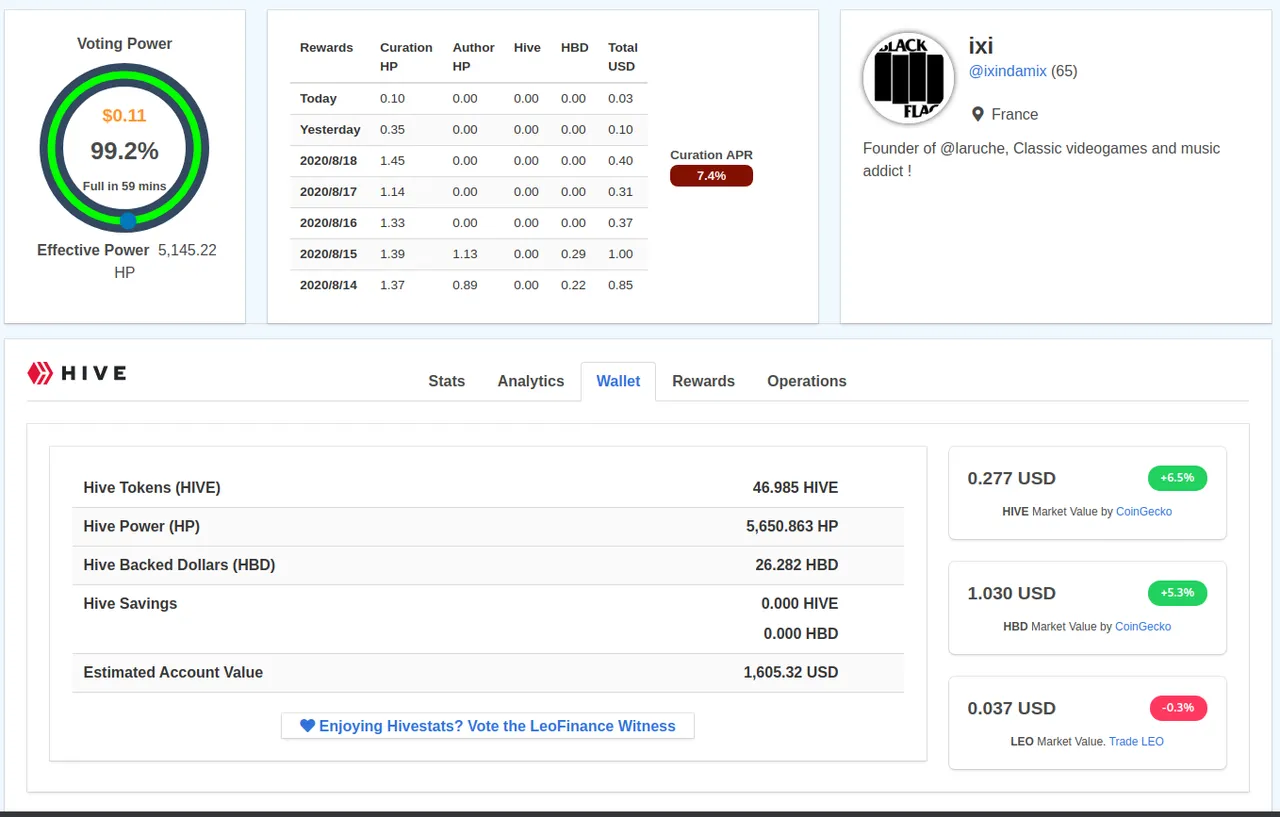
Task: Click the Effective Power label
Action: click(93, 250)
